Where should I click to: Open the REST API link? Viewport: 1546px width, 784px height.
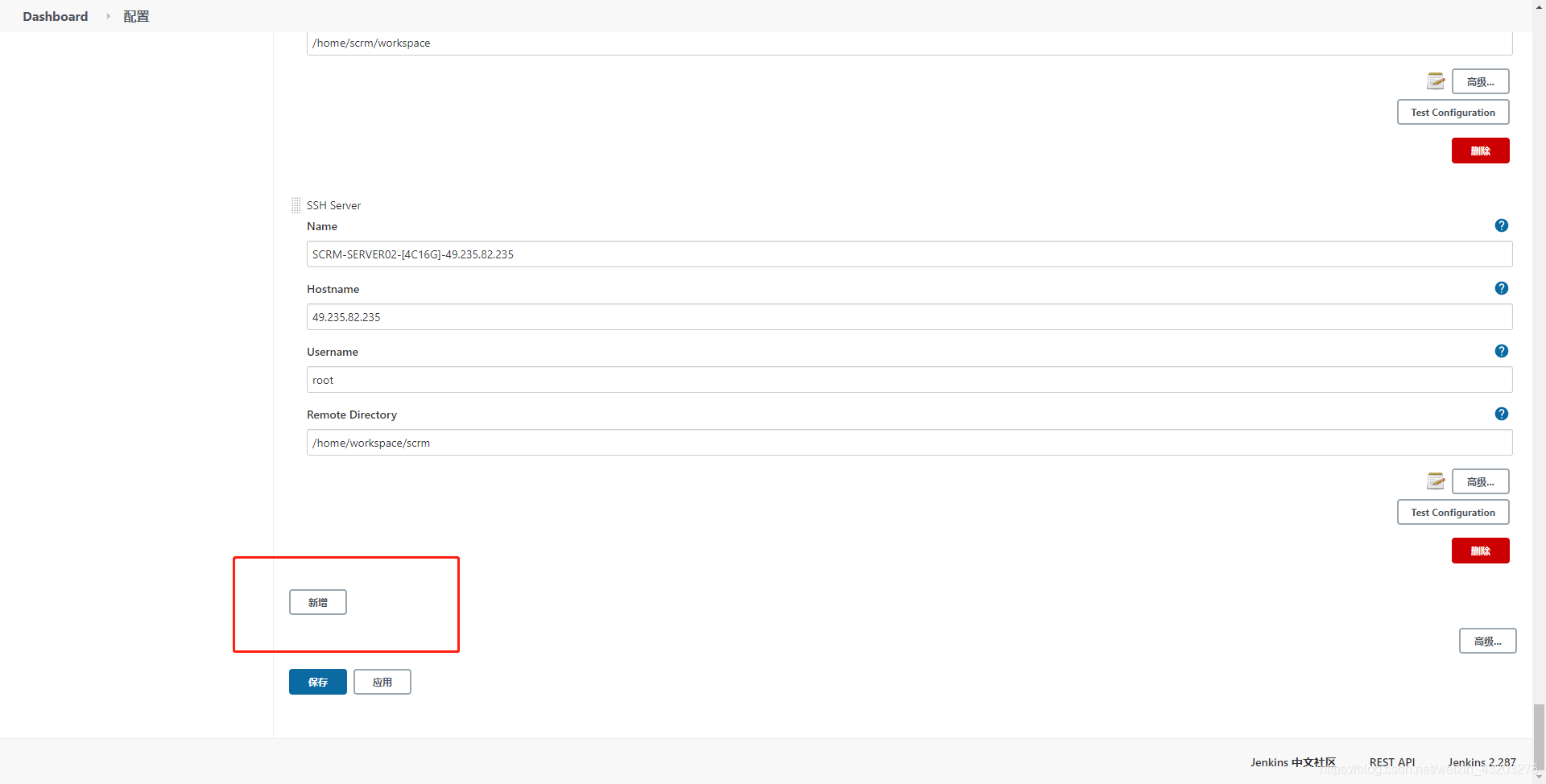tap(1391, 762)
